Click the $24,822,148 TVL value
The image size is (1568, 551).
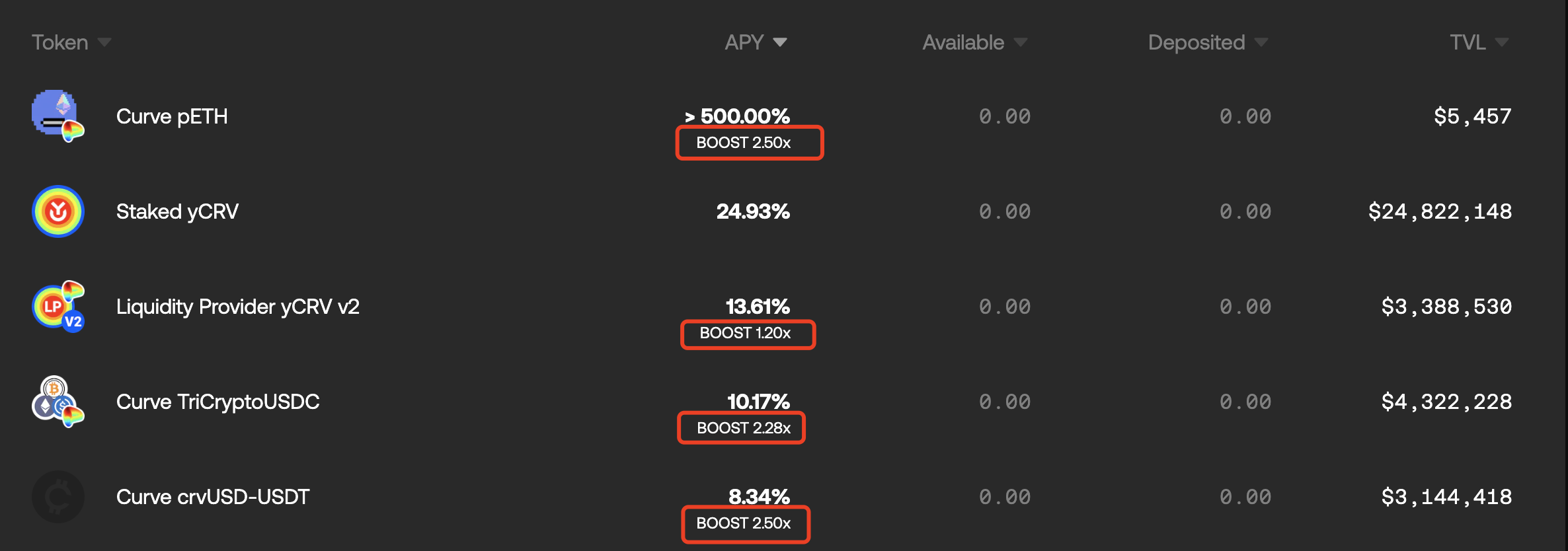(1440, 211)
